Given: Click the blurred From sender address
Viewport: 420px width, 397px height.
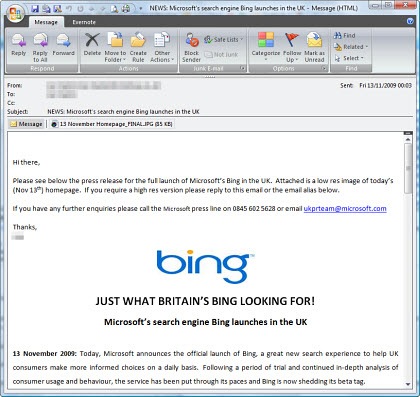Looking at the screenshot, I should pyautogui.click(x=104, y=86).
